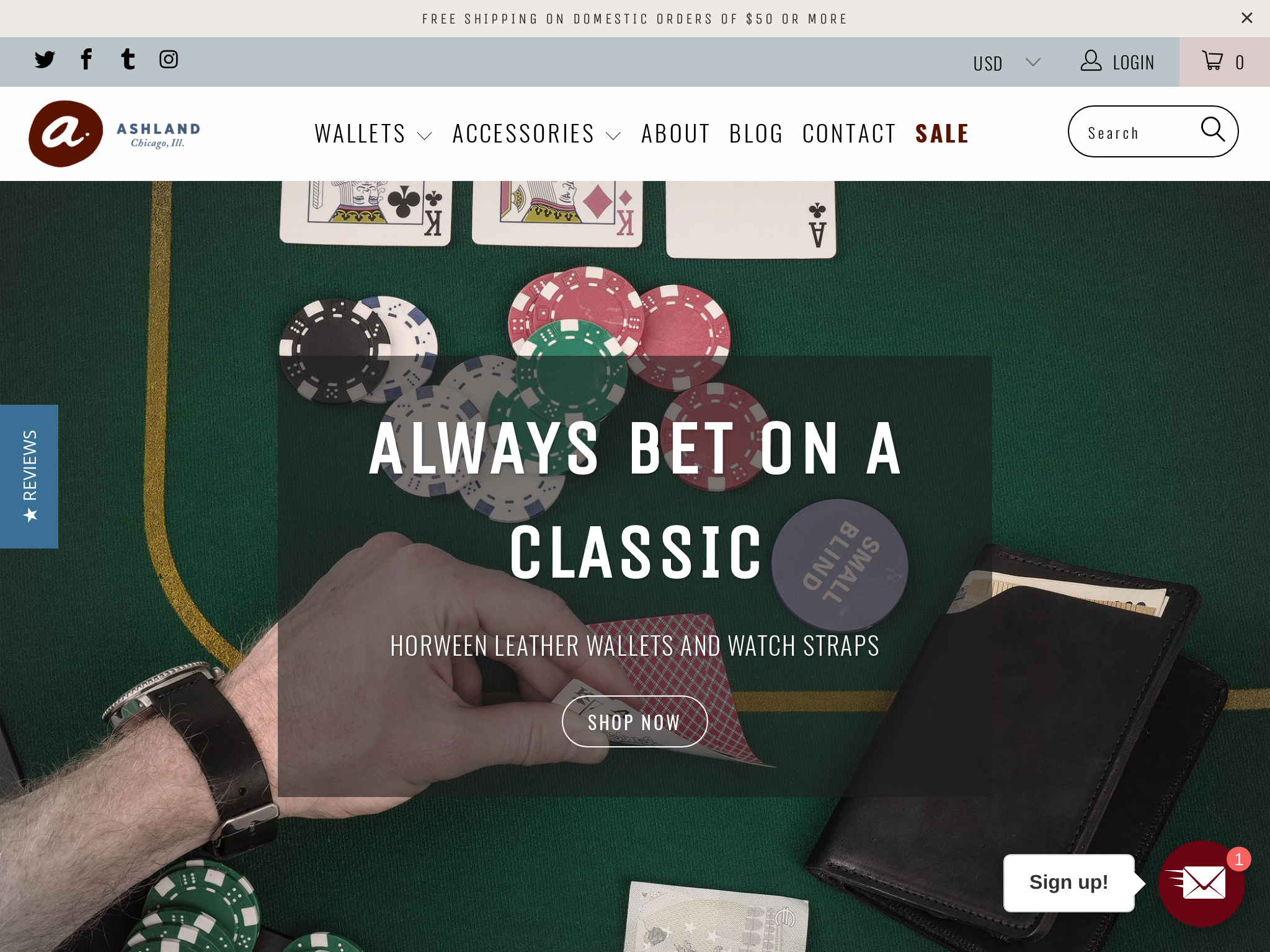
Task: Open the Facebook page icon
Action: (x=86, y=59)
